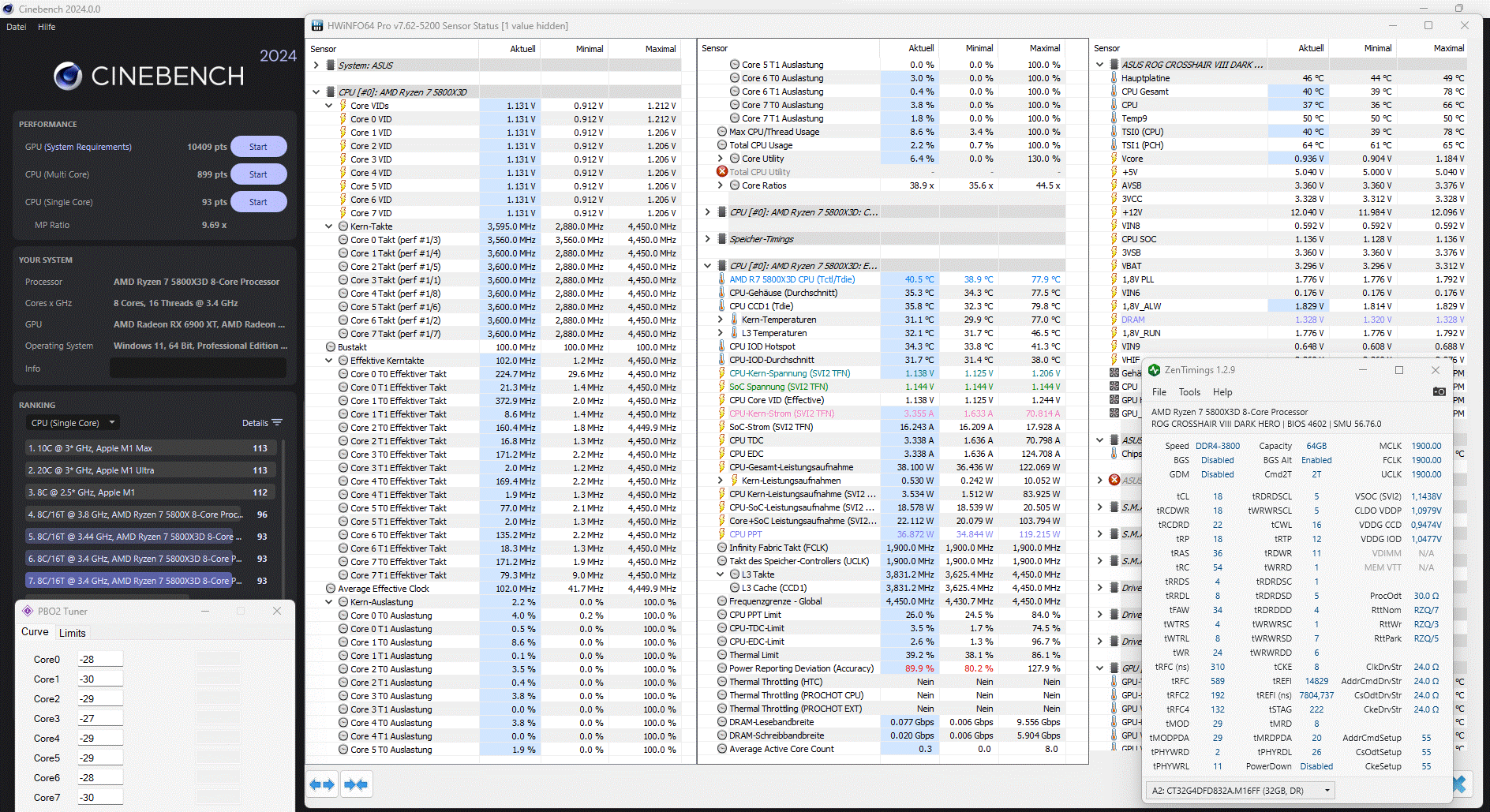The width and height of the screenshot is (1490, 812).
Task: Click the PBO2 Tuner app icon in title bar
Action: (x=28, y=611)
